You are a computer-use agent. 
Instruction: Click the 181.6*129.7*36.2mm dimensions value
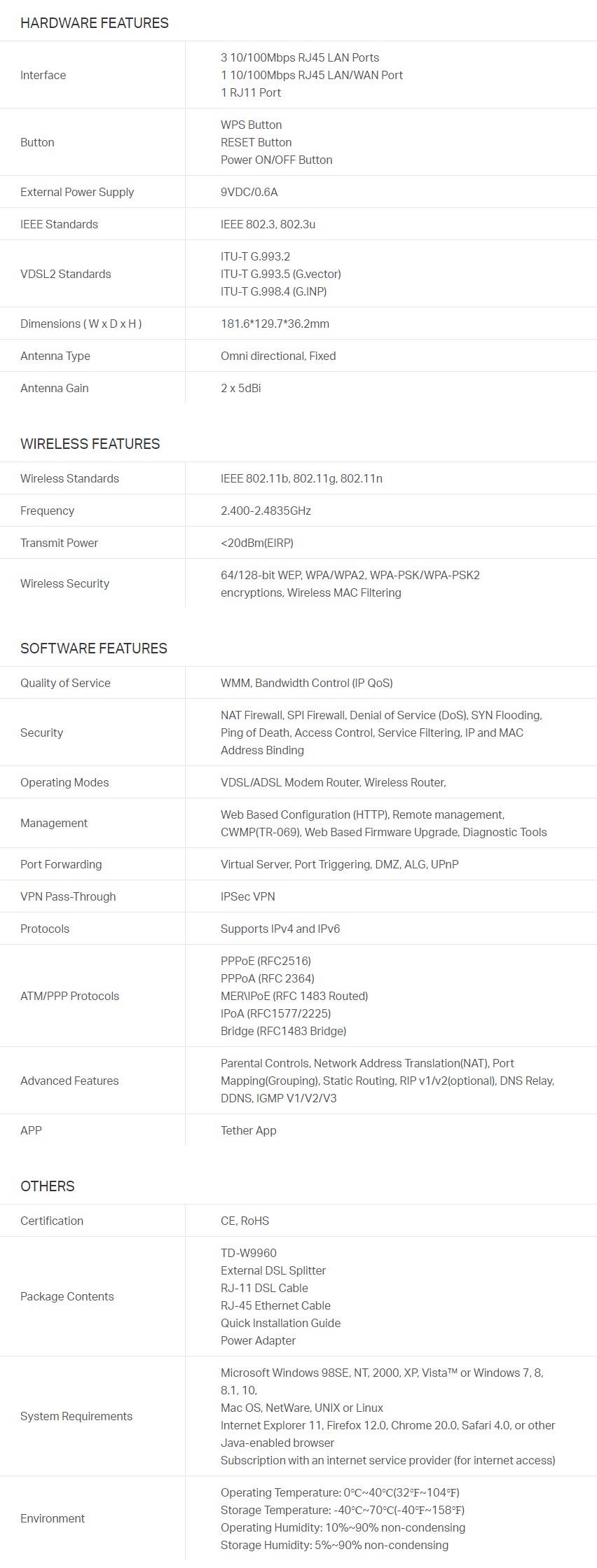click(275, 324)
